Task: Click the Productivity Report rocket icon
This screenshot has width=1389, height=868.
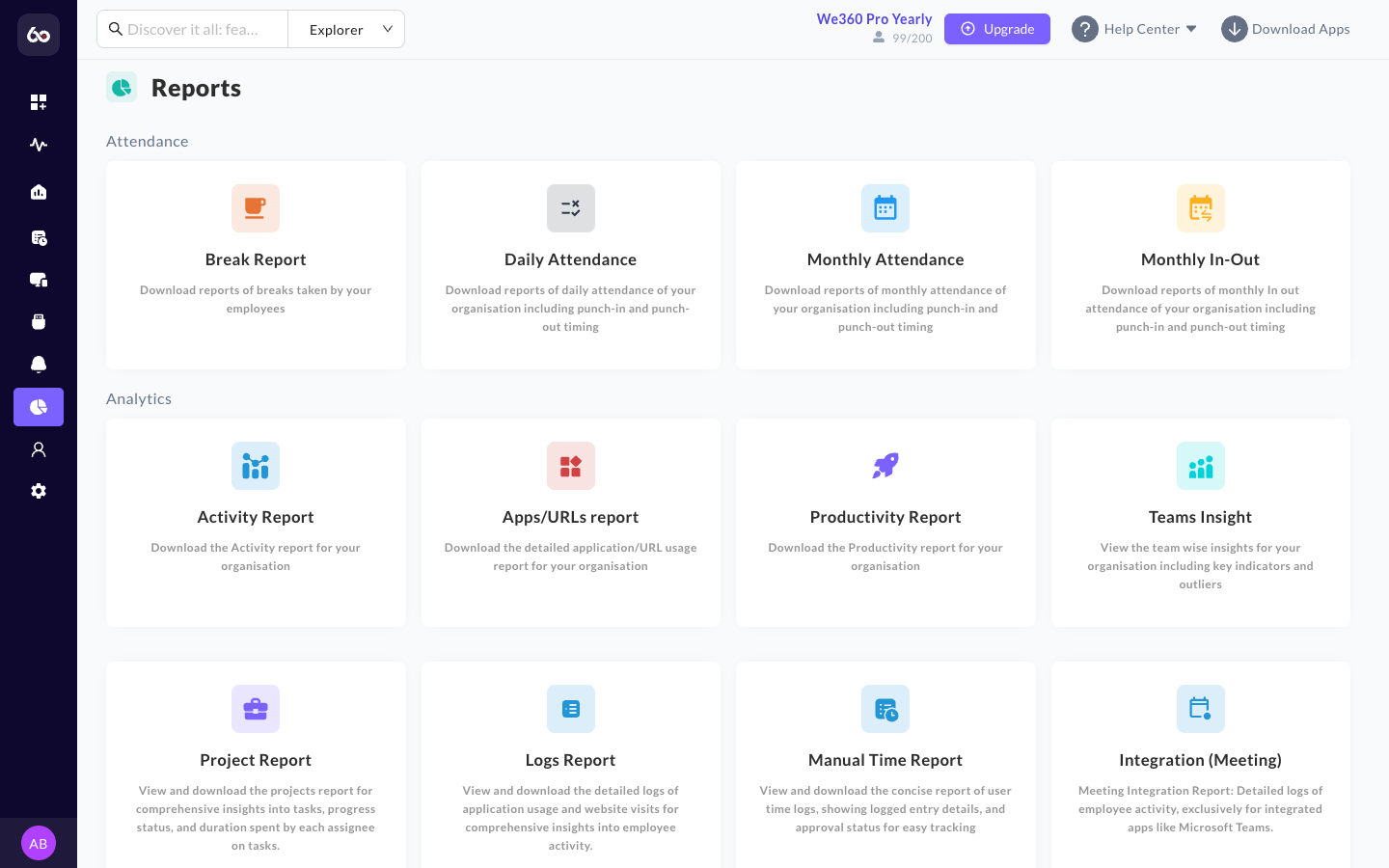Action: click(885, 466)
